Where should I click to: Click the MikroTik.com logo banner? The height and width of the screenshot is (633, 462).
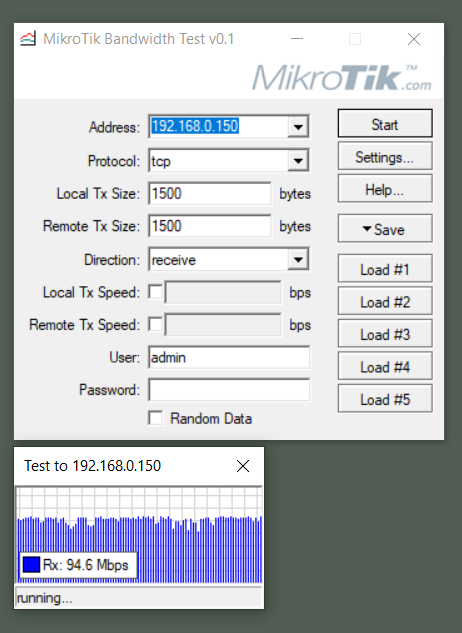tap(342, 78)
